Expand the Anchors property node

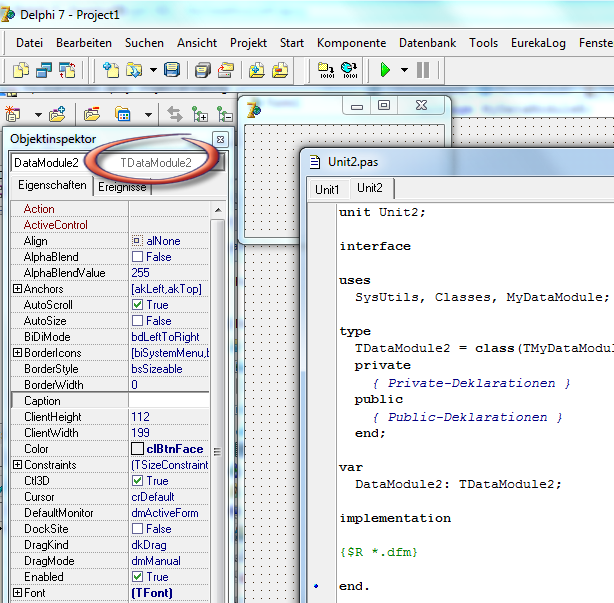[x=17, y=289]
